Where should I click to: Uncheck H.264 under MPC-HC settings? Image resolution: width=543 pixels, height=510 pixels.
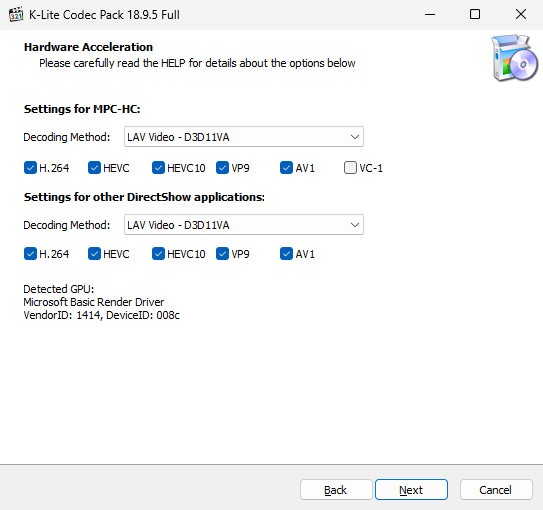[30, 168]
